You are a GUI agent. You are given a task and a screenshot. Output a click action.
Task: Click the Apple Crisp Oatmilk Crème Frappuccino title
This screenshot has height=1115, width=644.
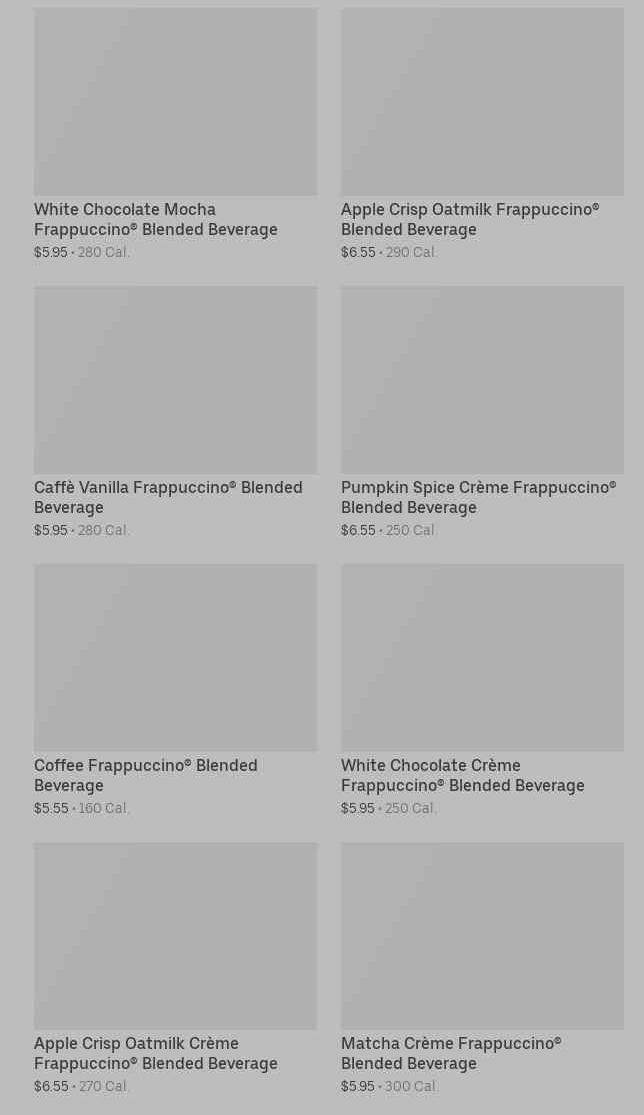coord(156,1053)
